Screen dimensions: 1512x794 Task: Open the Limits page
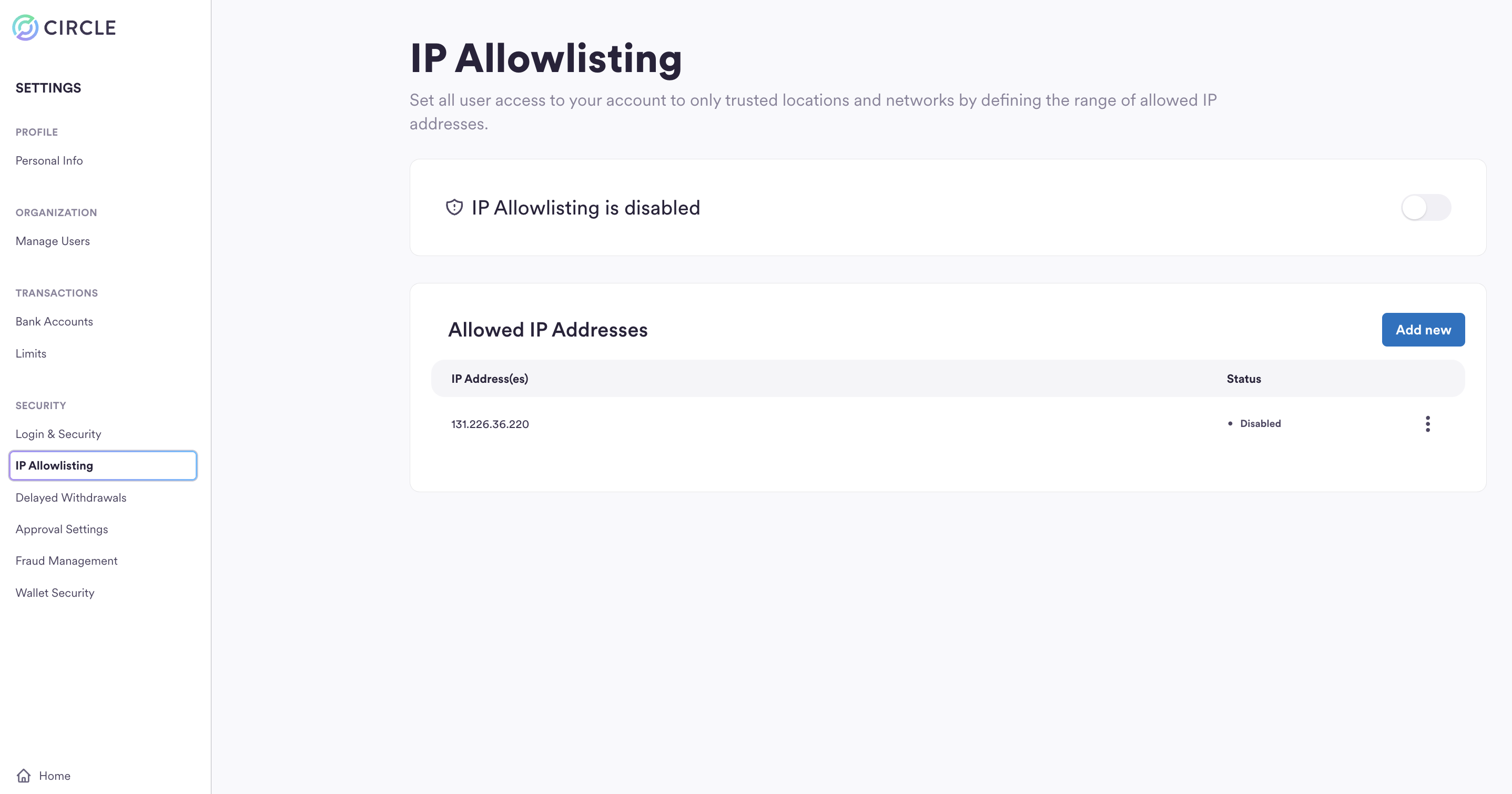(31, 353)
